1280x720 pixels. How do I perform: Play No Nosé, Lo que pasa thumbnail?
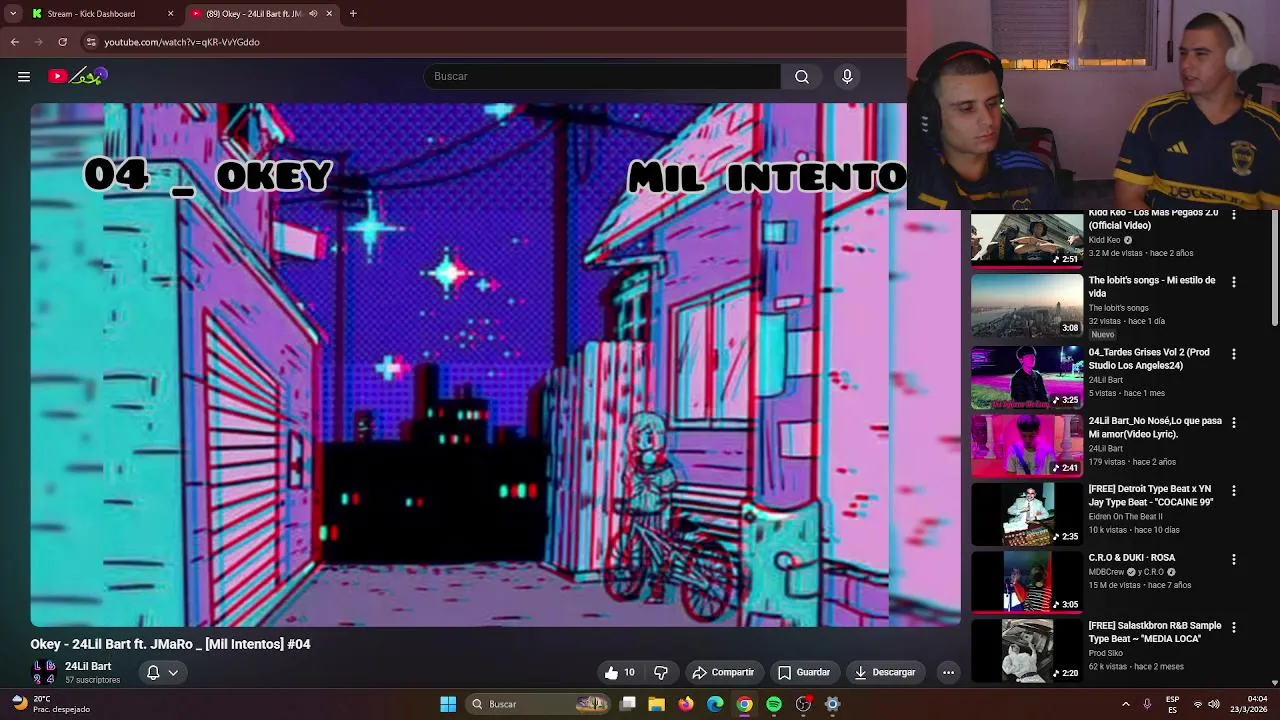[1027, 445]
